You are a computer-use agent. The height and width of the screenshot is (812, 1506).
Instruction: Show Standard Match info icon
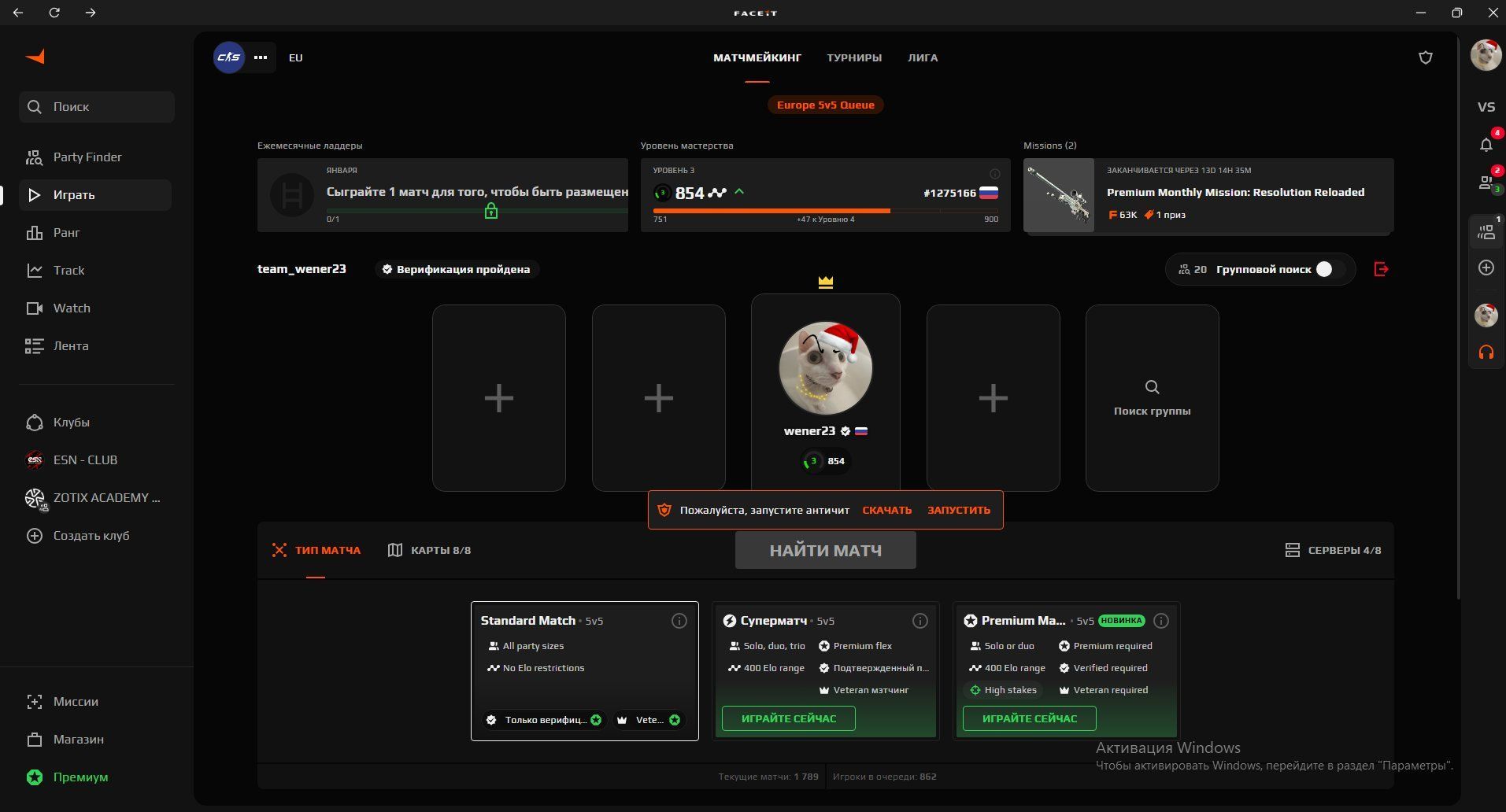click(679, 621)
